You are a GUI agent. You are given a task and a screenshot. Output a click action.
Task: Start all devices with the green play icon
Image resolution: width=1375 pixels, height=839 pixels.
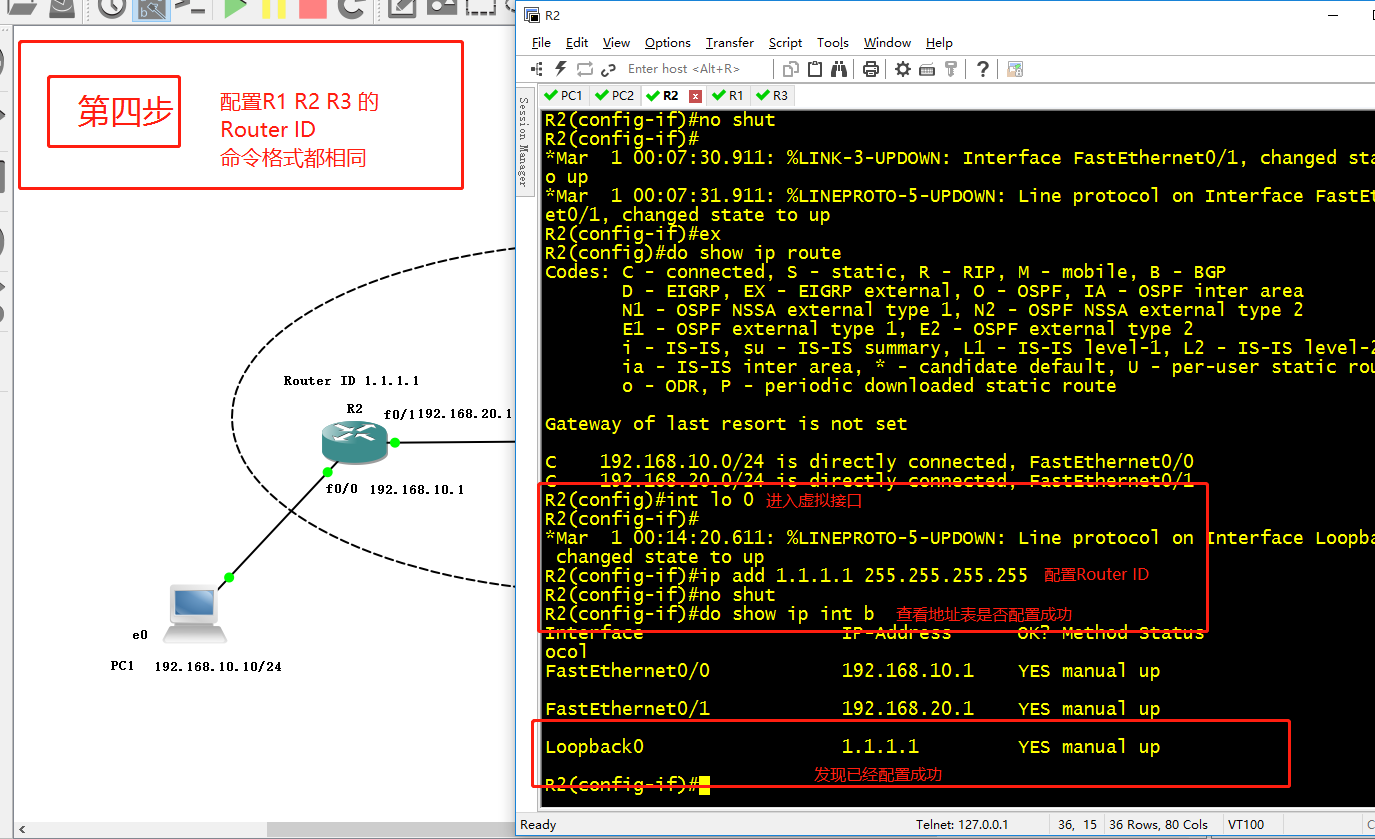click(233, 12)
